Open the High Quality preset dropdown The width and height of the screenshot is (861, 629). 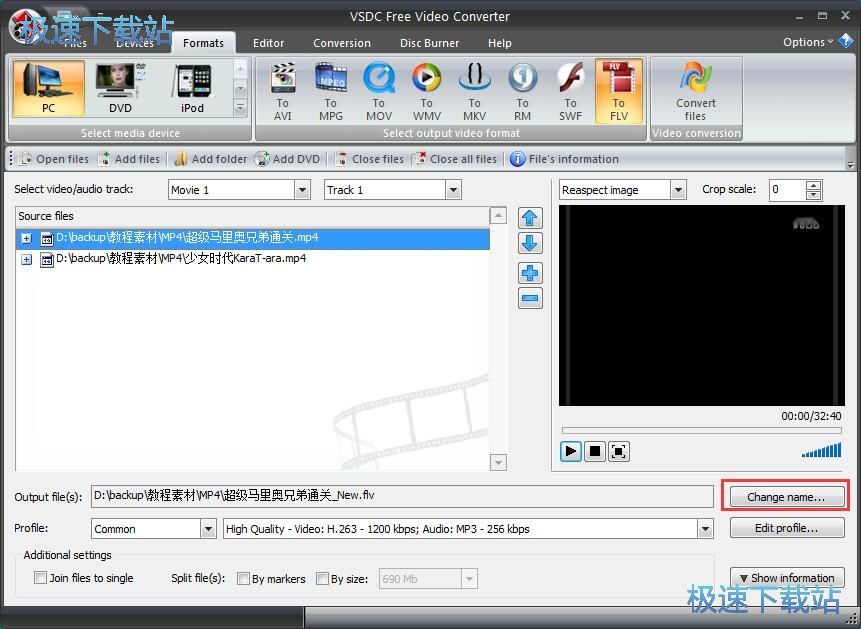coord(705,529)
